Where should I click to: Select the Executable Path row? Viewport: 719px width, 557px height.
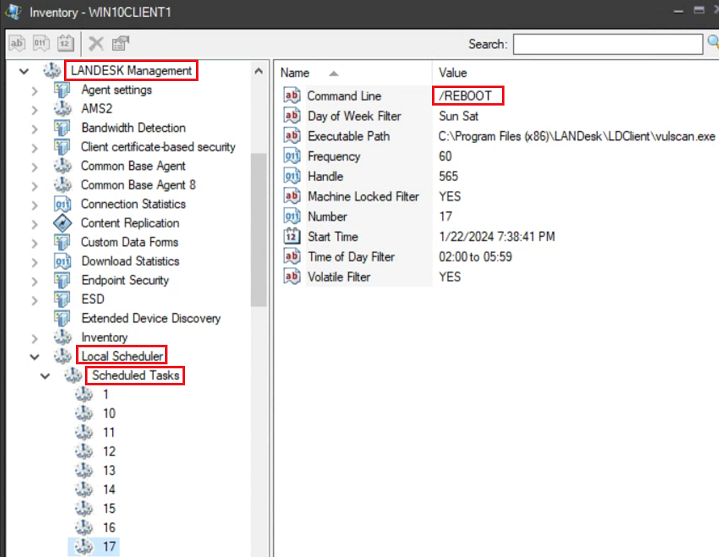(x=348, y=136)
